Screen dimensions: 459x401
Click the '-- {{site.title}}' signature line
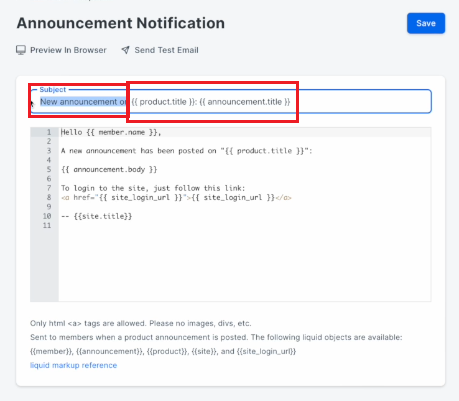pyautogui.click(x=97, y=216)
